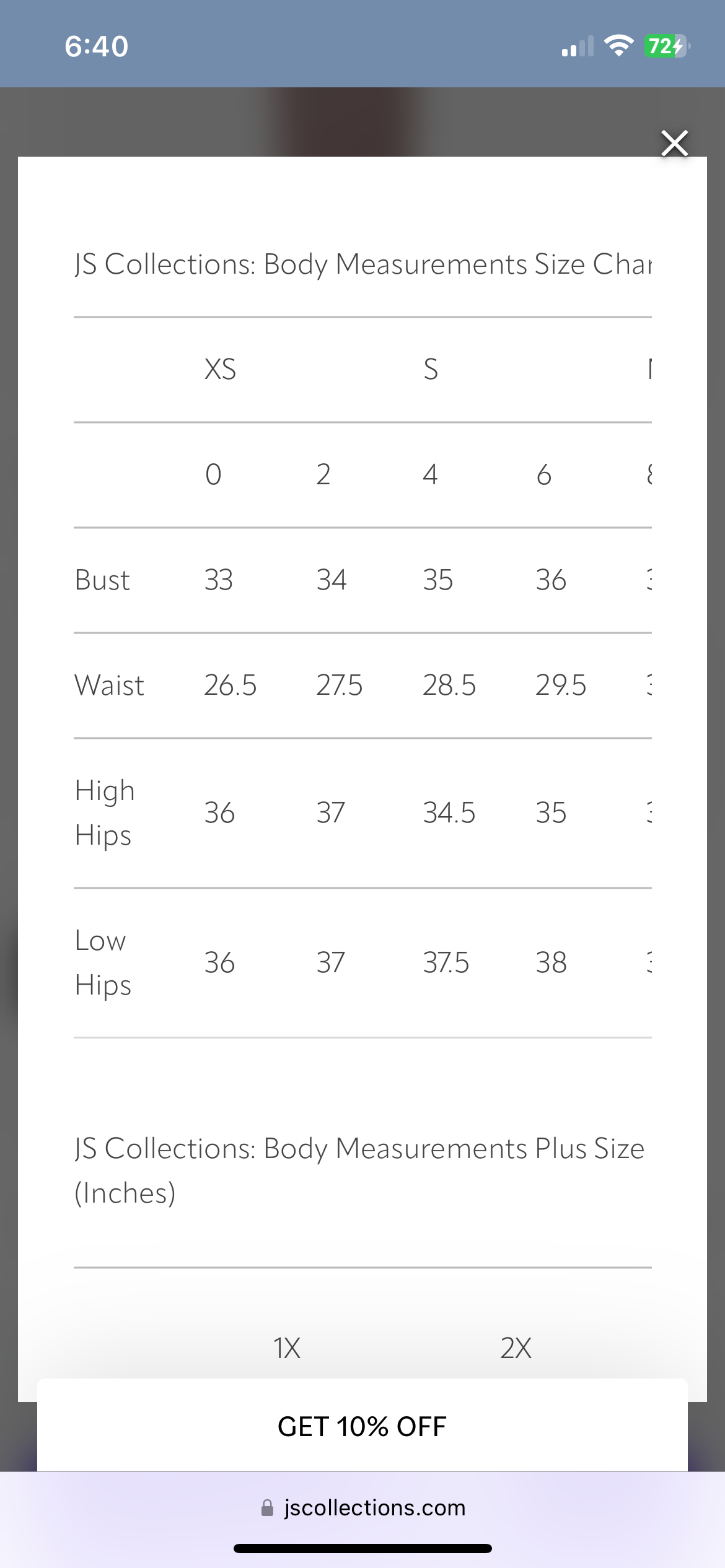Tap the Bust row label
The height and width of the screenshot is (1568, 725).
click(x=102, y=580)
